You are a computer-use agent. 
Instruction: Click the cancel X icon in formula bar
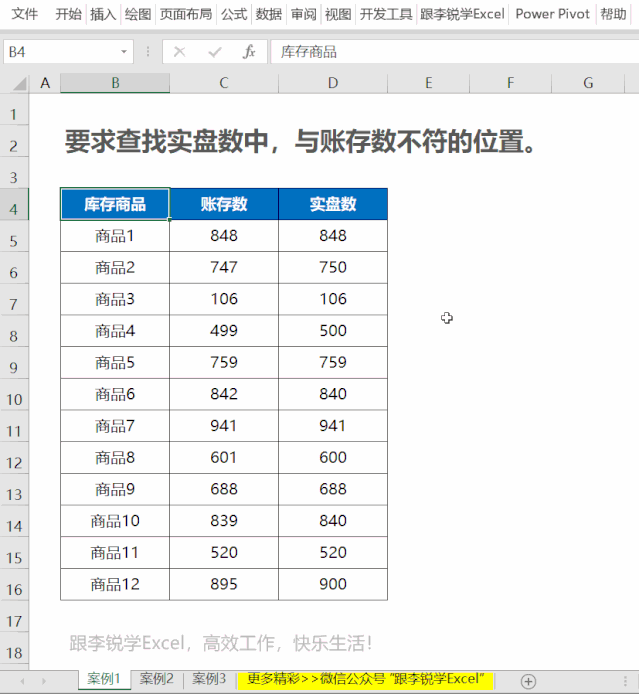[179, 52]
